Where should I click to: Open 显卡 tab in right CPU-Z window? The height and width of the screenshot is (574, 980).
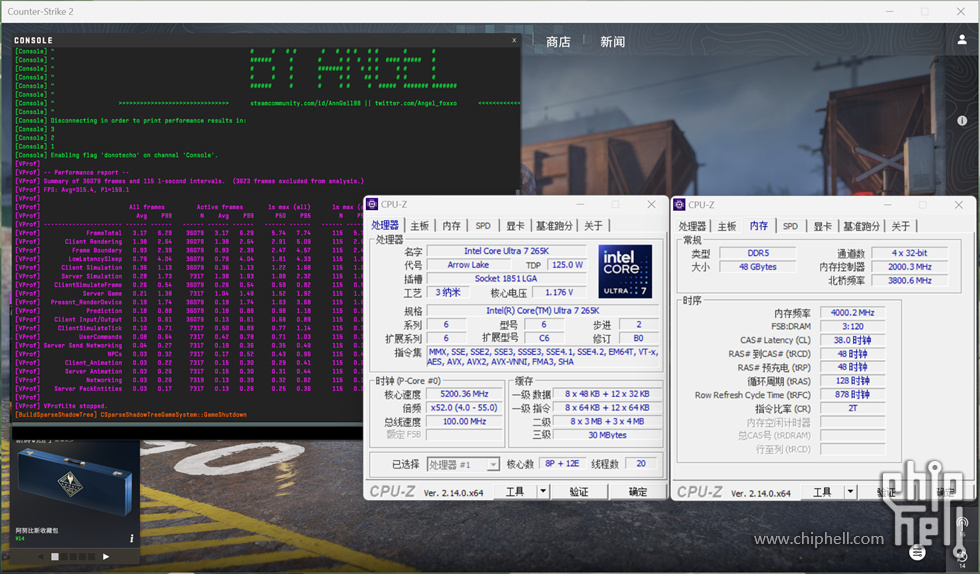pos(822,226)
